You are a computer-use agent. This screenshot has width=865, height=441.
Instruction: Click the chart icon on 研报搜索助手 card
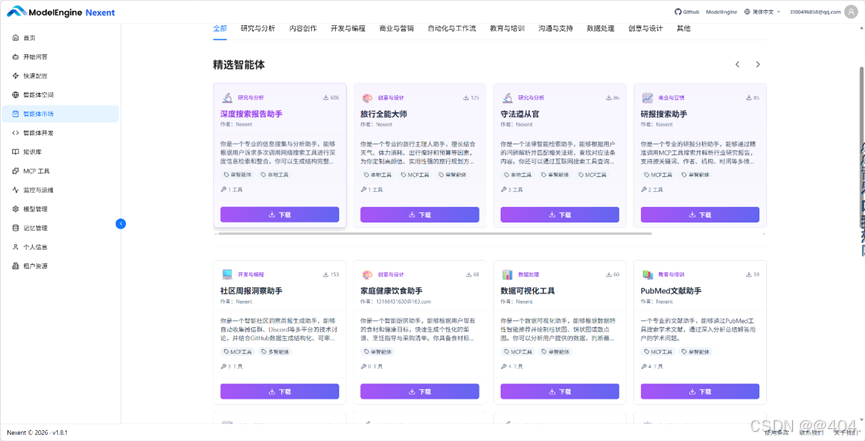[x=647, y=98]
